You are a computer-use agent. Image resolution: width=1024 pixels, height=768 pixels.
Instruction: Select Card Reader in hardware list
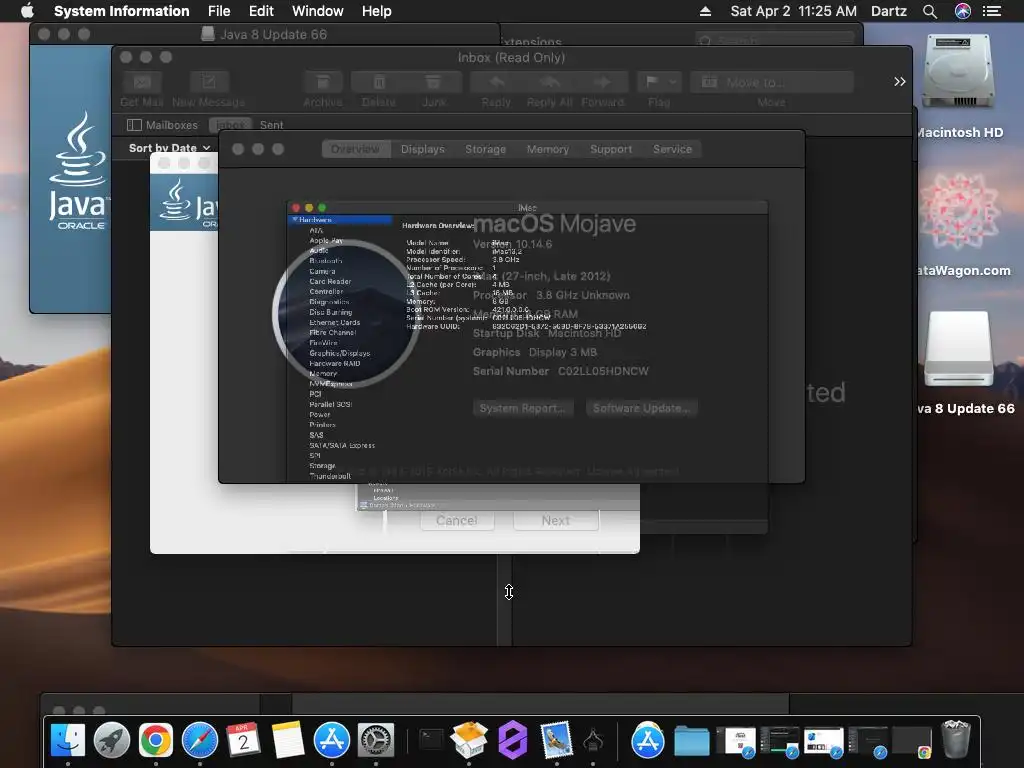coord(330,281)
